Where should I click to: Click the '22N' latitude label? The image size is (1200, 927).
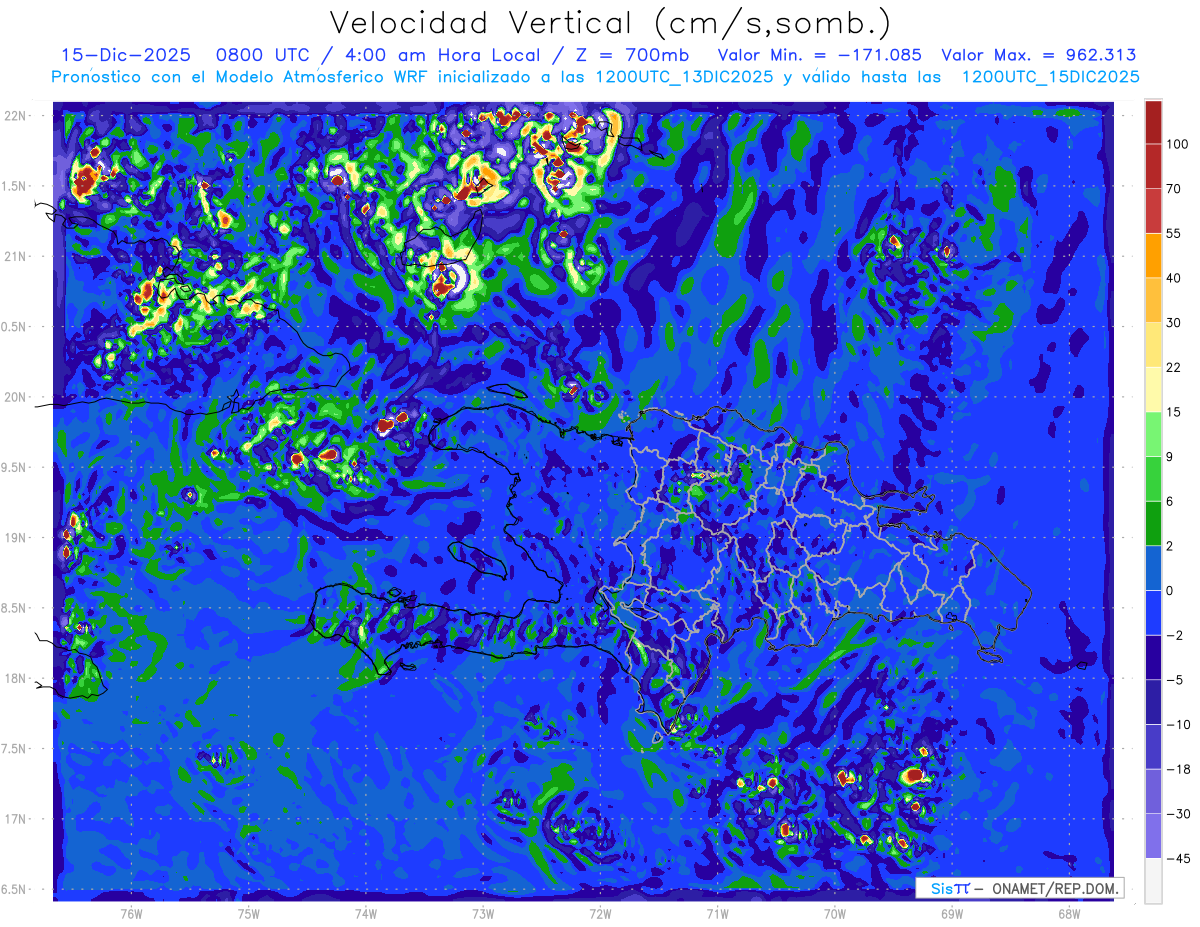(x=17, y=115)
